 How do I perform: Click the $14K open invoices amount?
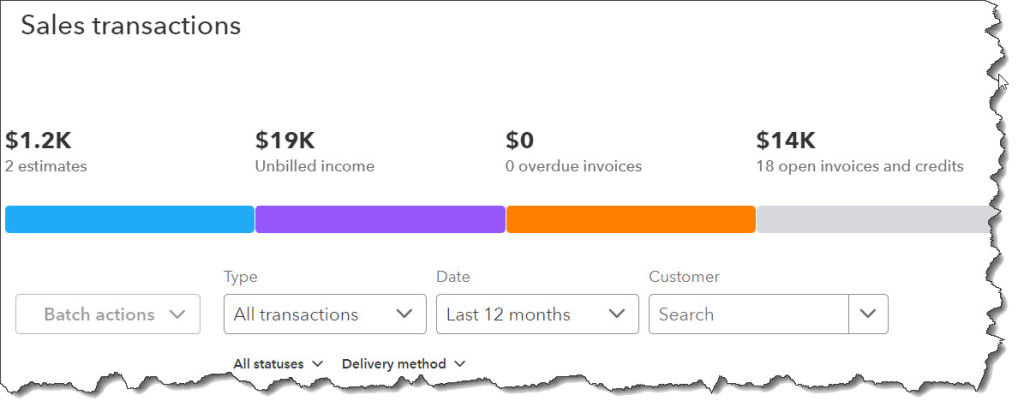(786, 140)
